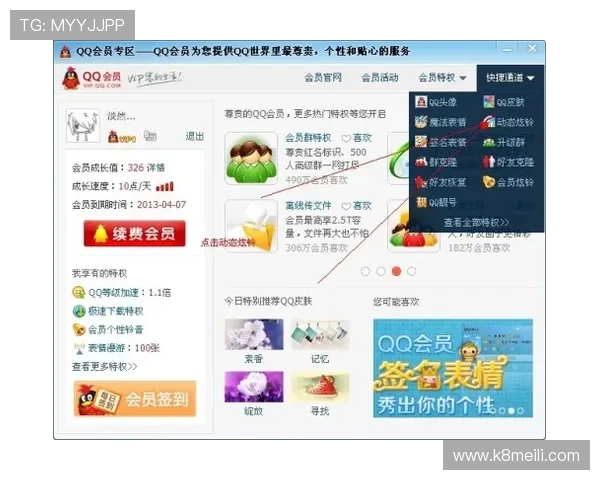Image resolution: width=600 pixels, height=480 pixels.
Task: Like 会员群特权 with heart 喜欢
Action: coord(356,138)
